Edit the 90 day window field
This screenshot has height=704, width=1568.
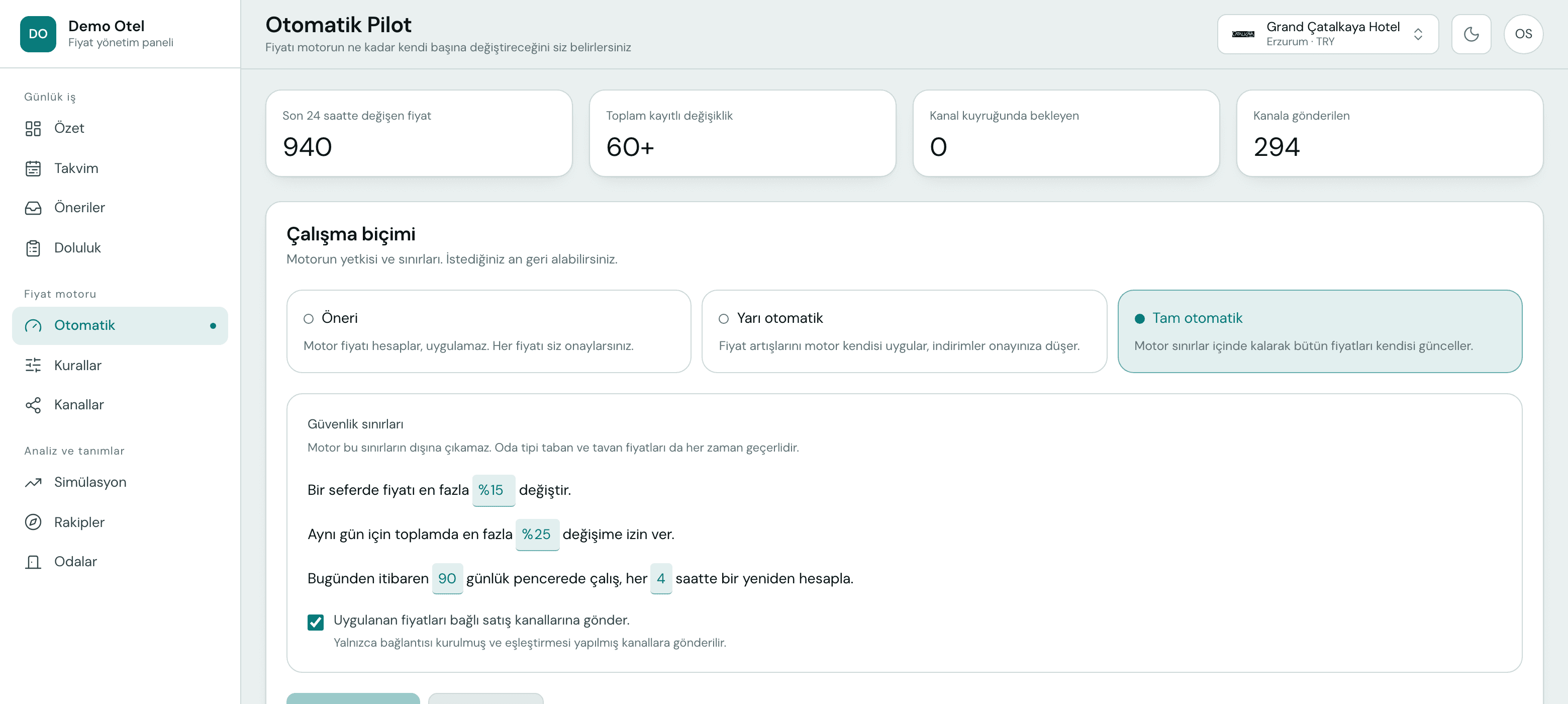coord(447,579)
